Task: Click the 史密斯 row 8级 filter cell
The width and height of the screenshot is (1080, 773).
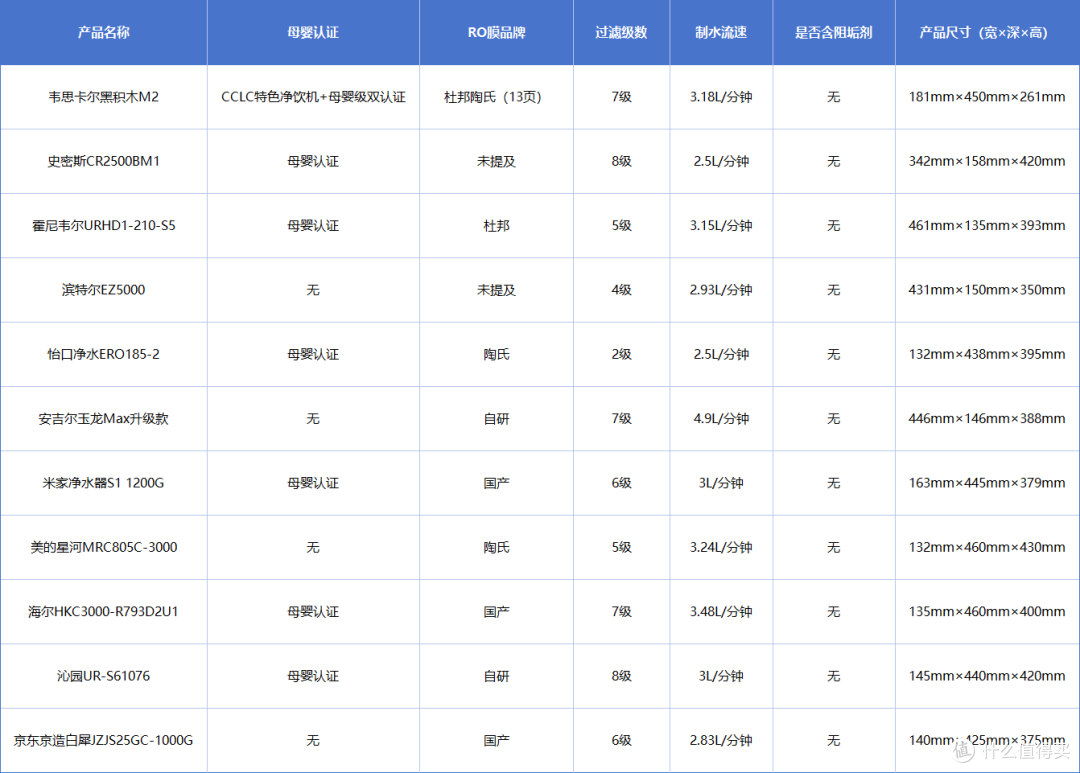Action: coord(621,161)
